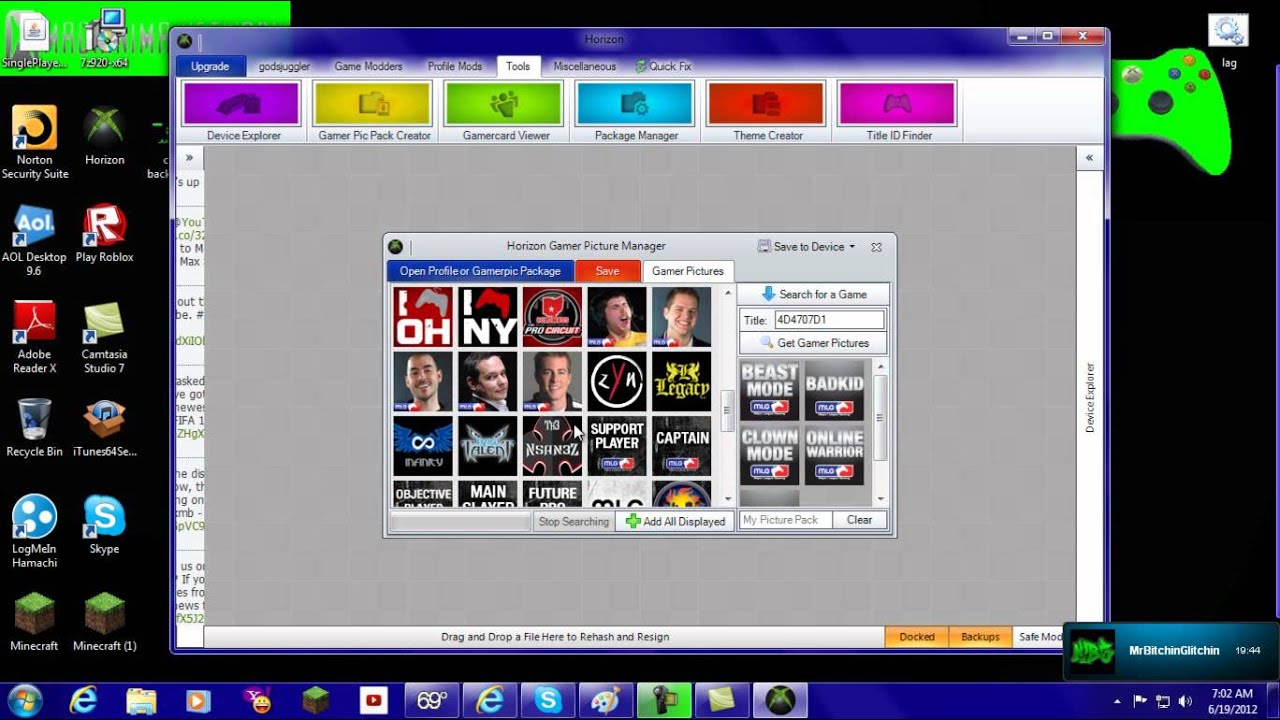Select the Gamer Pictures tab

688,271
